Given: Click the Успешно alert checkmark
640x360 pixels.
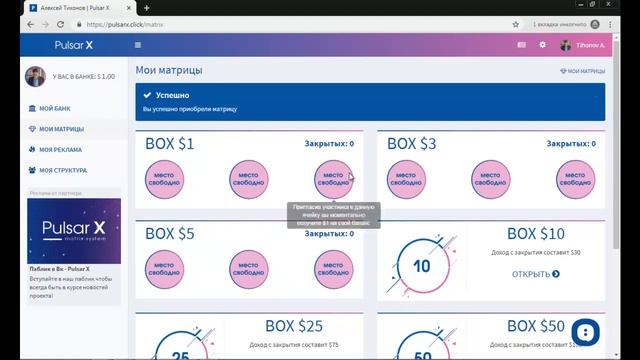Looking at the screenshot, I should (x=147, y=95).
